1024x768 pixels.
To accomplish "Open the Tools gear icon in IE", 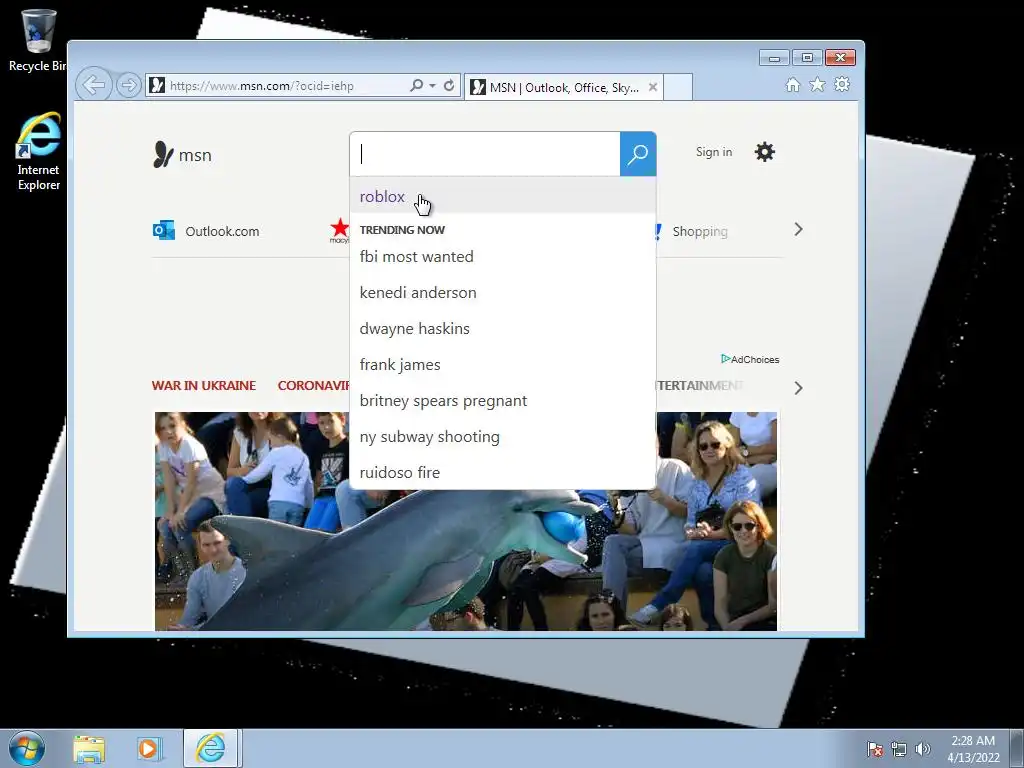I will coord(842,85).
